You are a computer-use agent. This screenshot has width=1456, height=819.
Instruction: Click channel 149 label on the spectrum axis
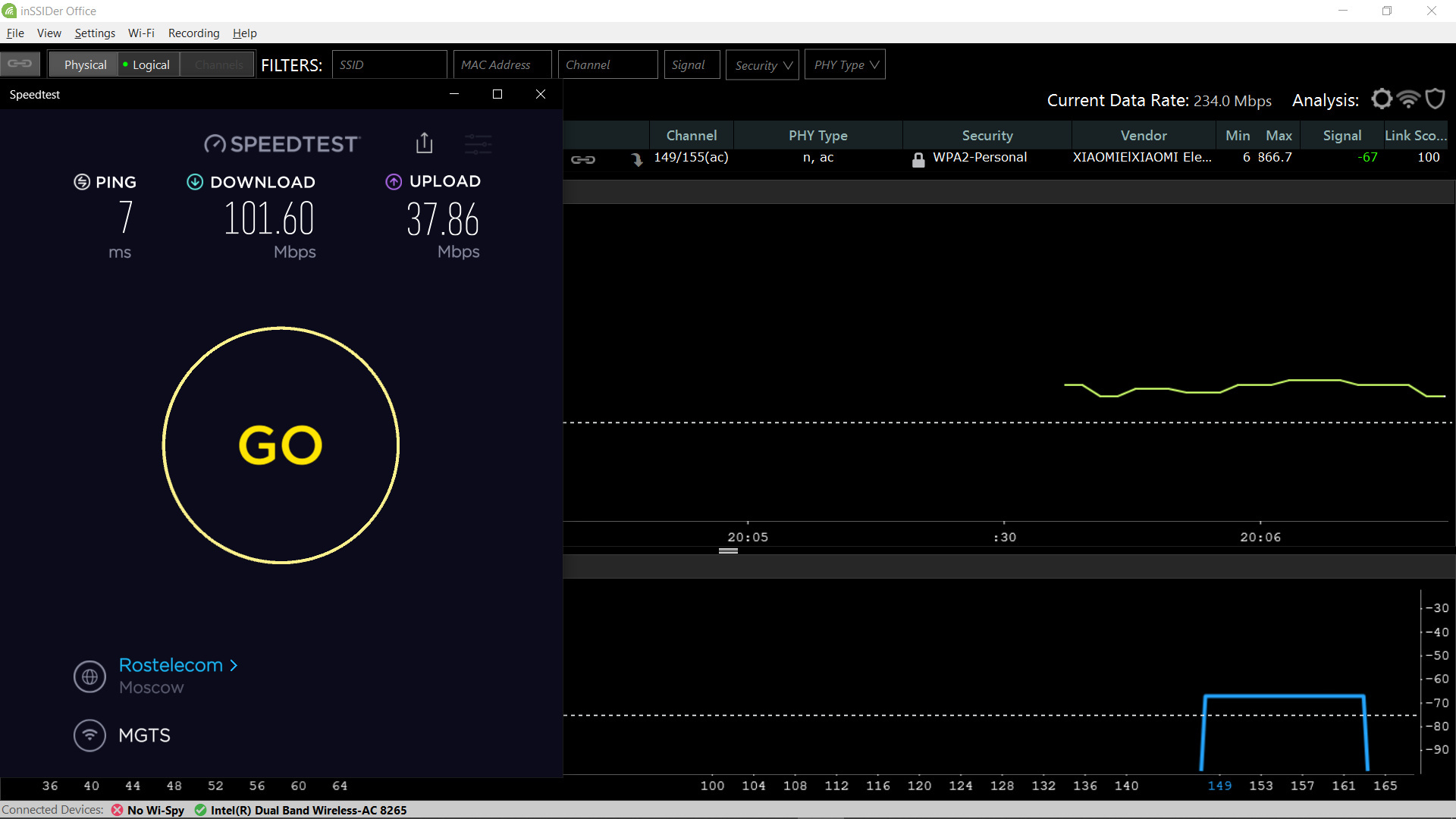(1219, 786)
